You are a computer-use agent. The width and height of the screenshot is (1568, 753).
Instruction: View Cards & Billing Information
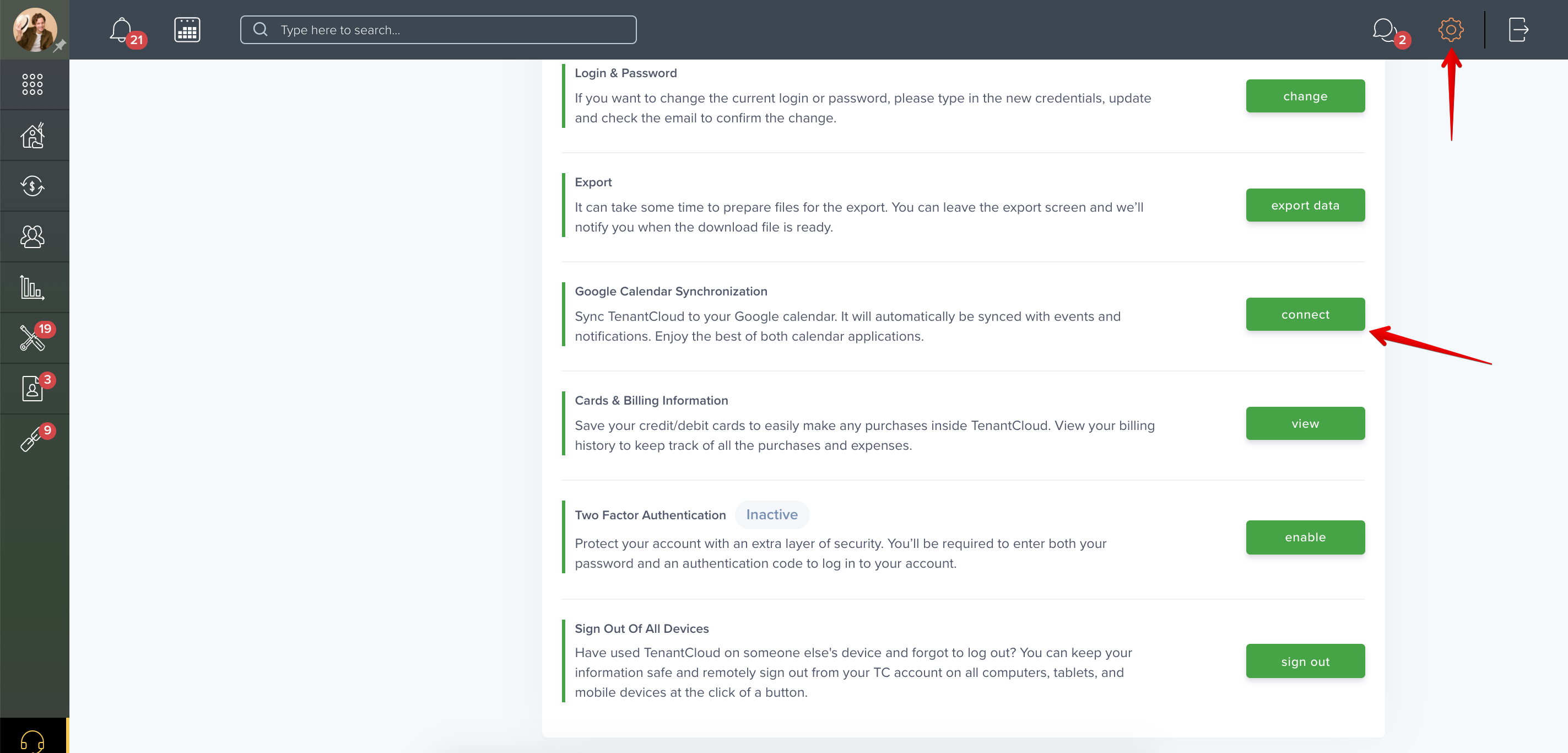[x=1305, y=423]
